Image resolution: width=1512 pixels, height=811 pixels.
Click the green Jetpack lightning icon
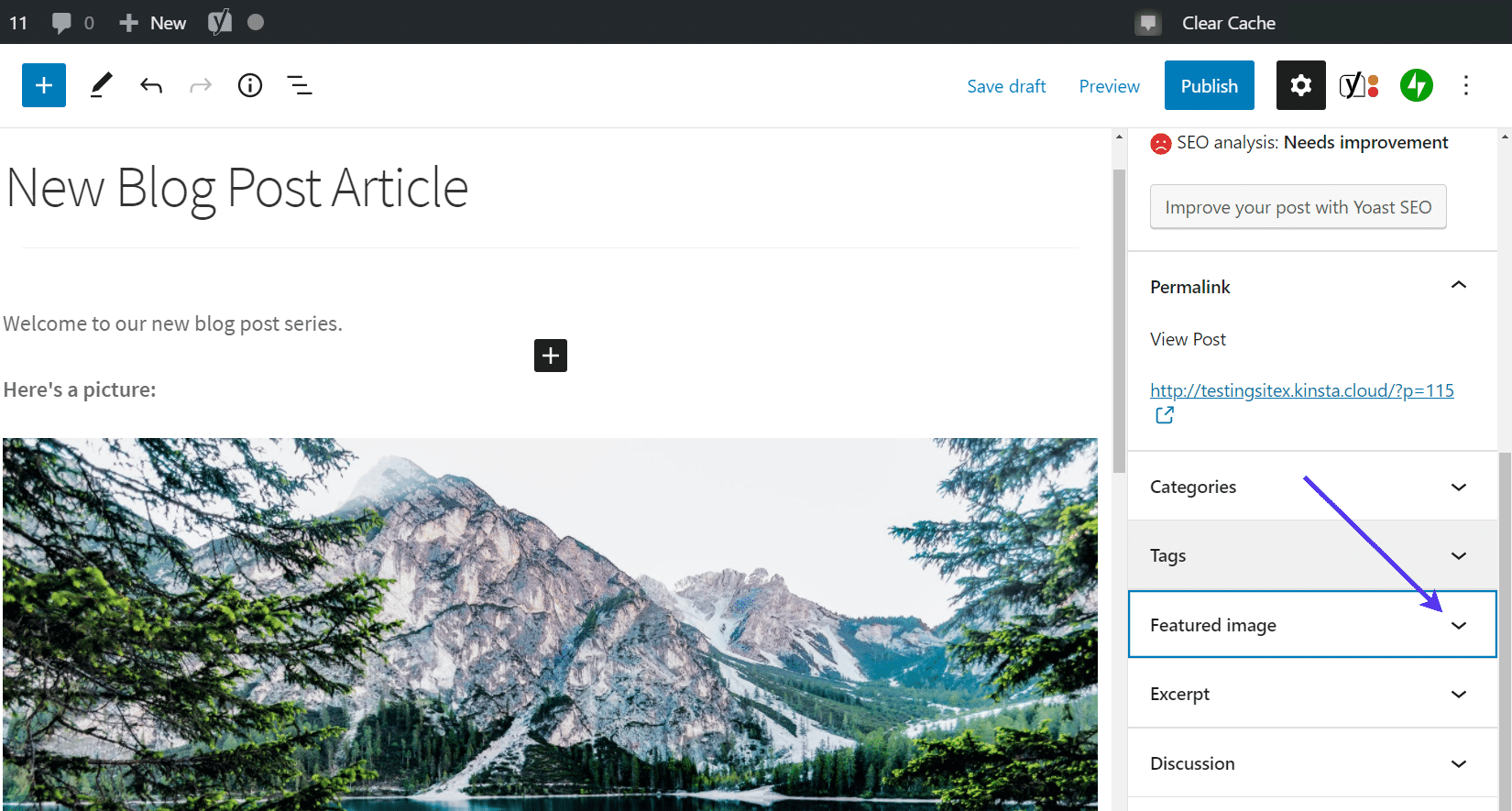1416,85
